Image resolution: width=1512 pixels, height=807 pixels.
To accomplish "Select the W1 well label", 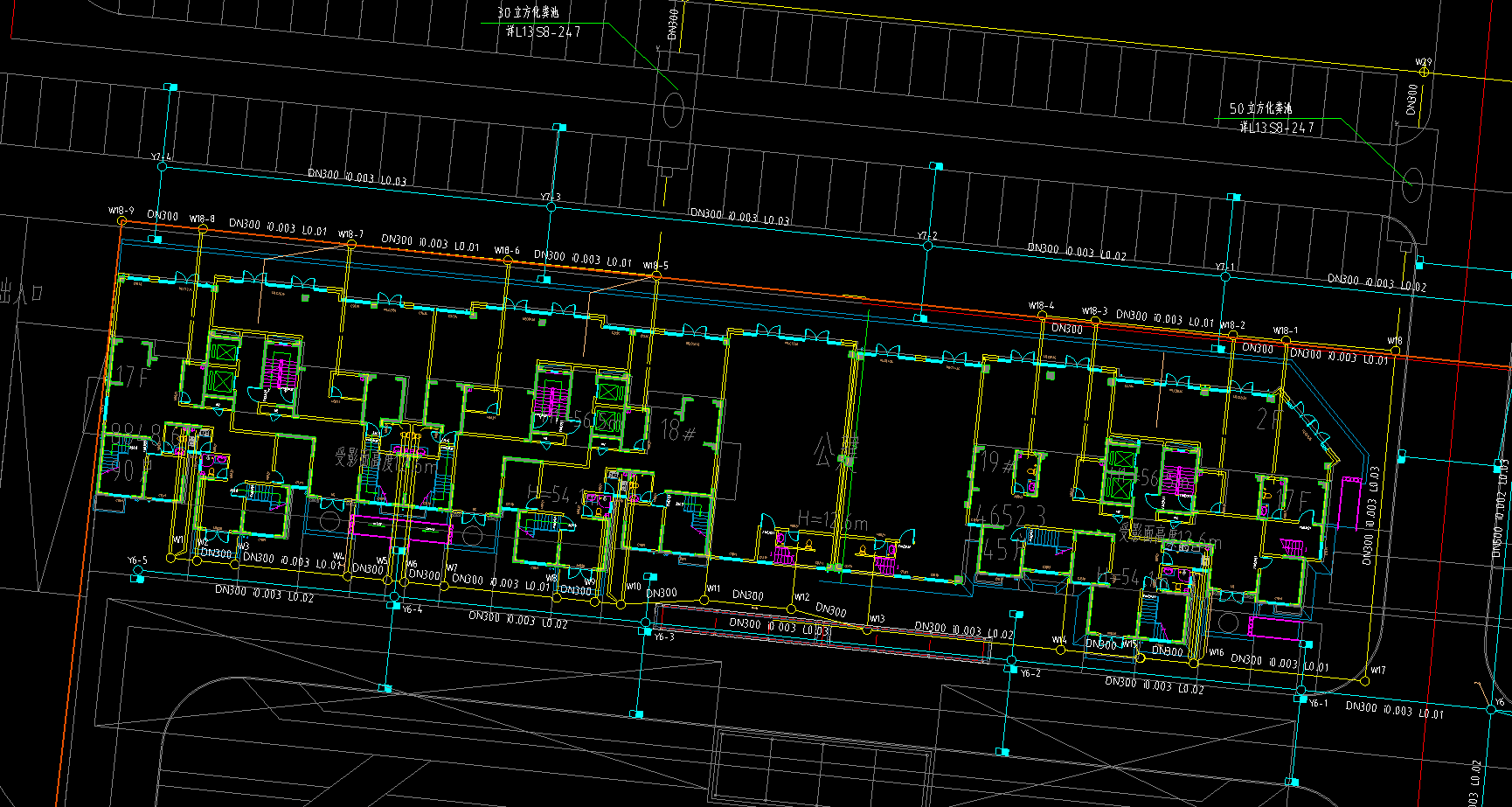I will pyautogui.click(x=178, y=540).
